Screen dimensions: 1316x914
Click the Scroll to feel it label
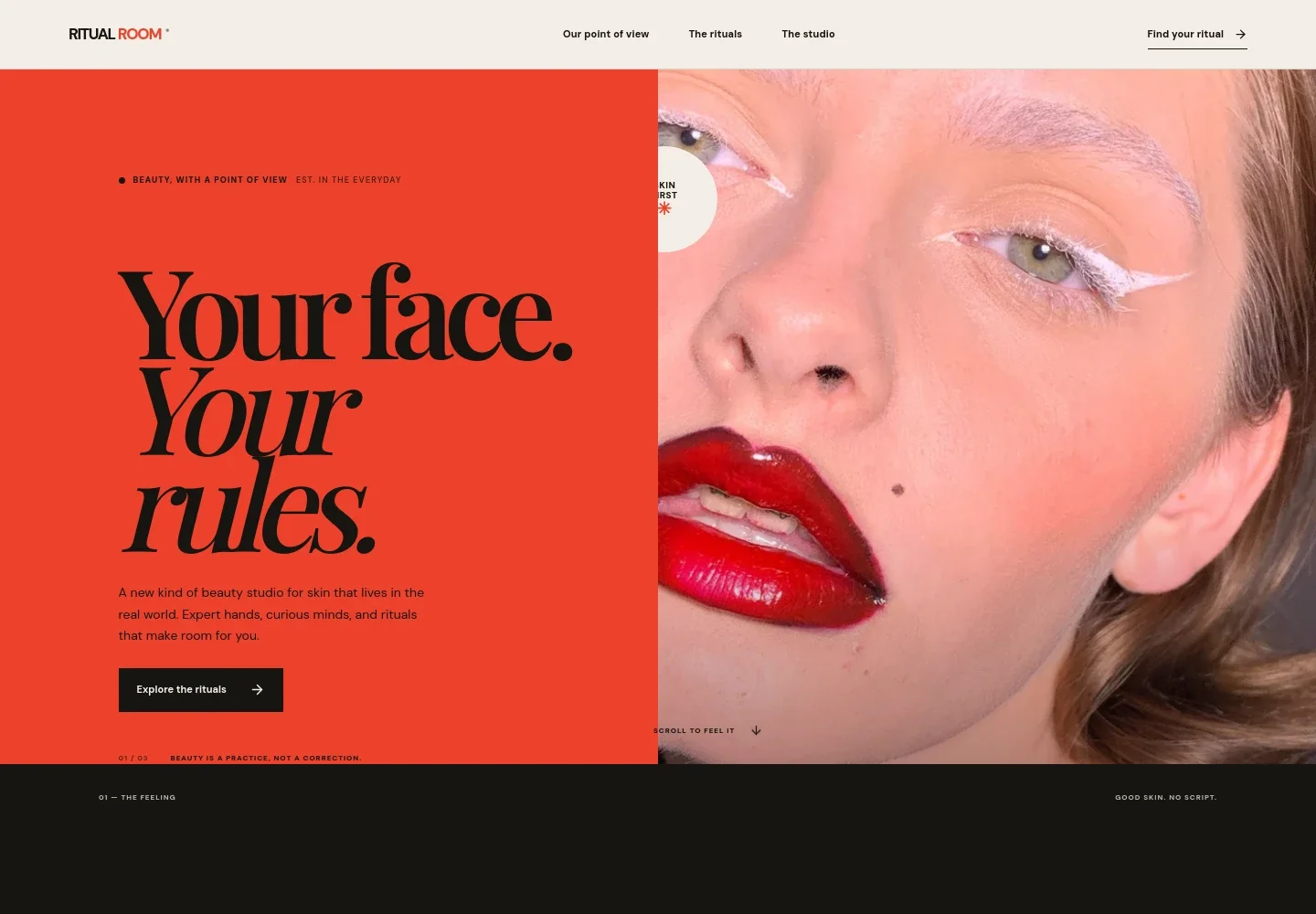pos(694,731)
